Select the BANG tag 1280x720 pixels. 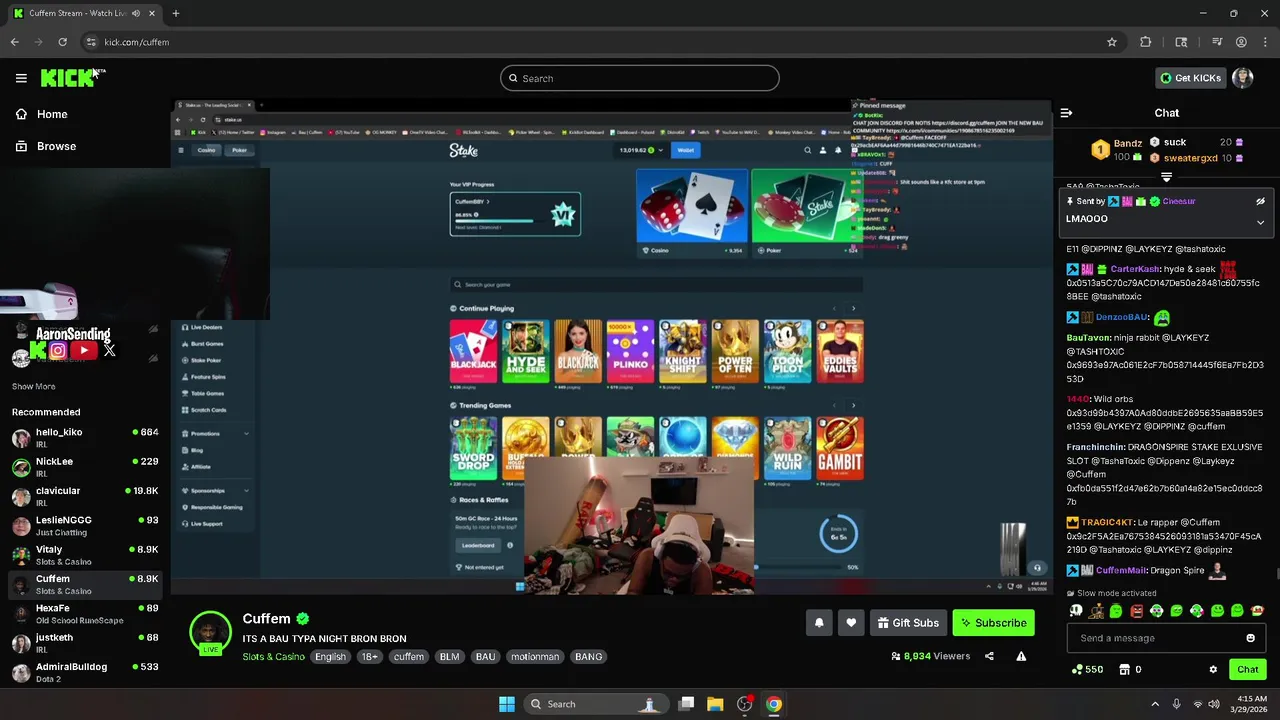pyautogui.click(x=588, y=657)
